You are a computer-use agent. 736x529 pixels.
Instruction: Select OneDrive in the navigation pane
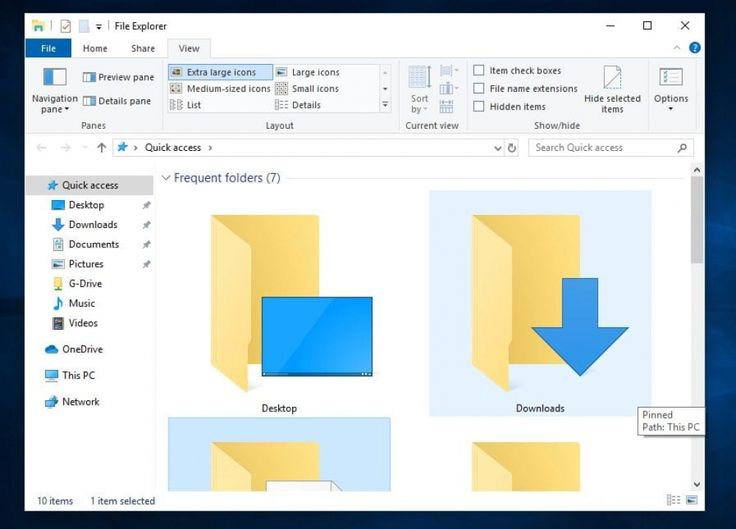82,349
